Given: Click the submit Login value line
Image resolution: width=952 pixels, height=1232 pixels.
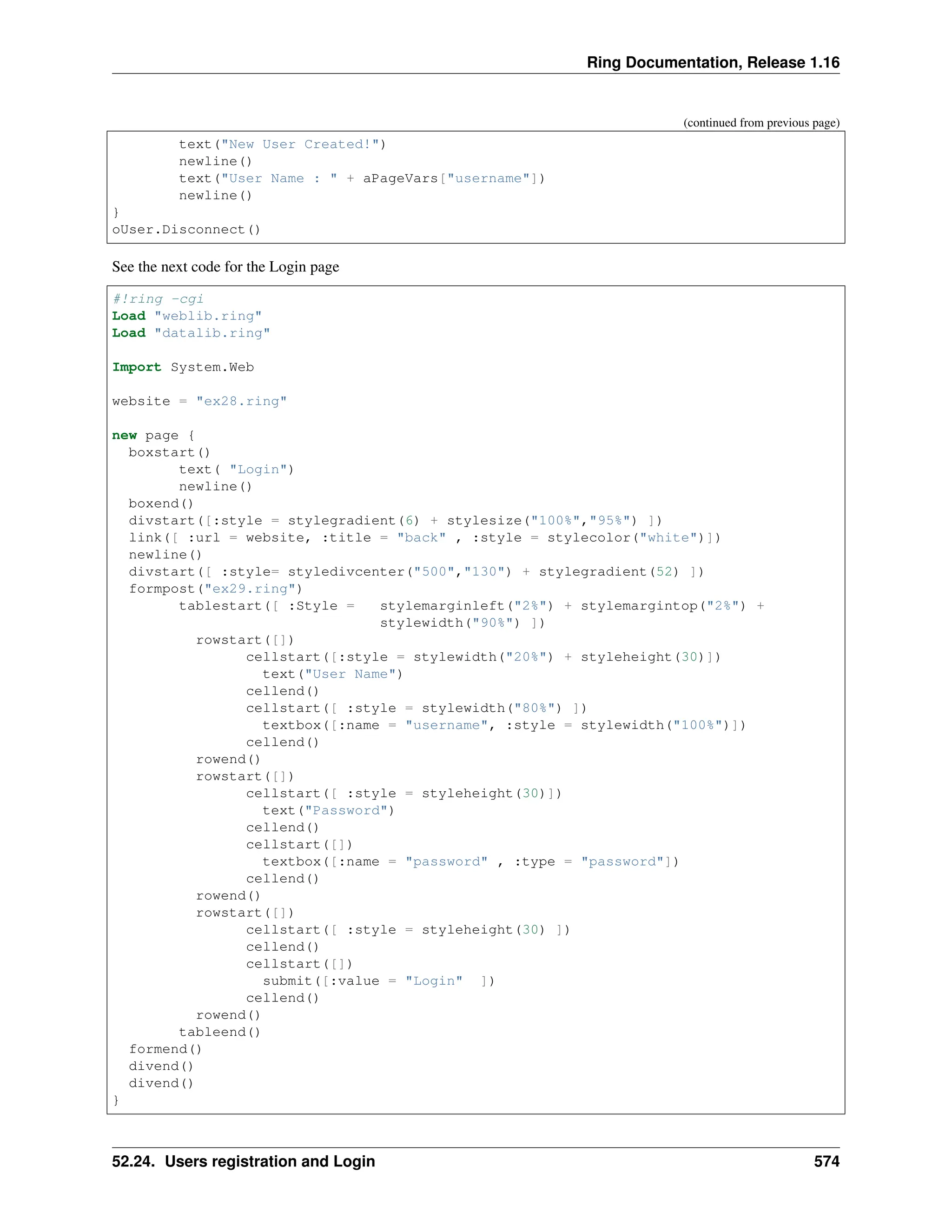Looking at the screenshot, I should click(378, 981).
